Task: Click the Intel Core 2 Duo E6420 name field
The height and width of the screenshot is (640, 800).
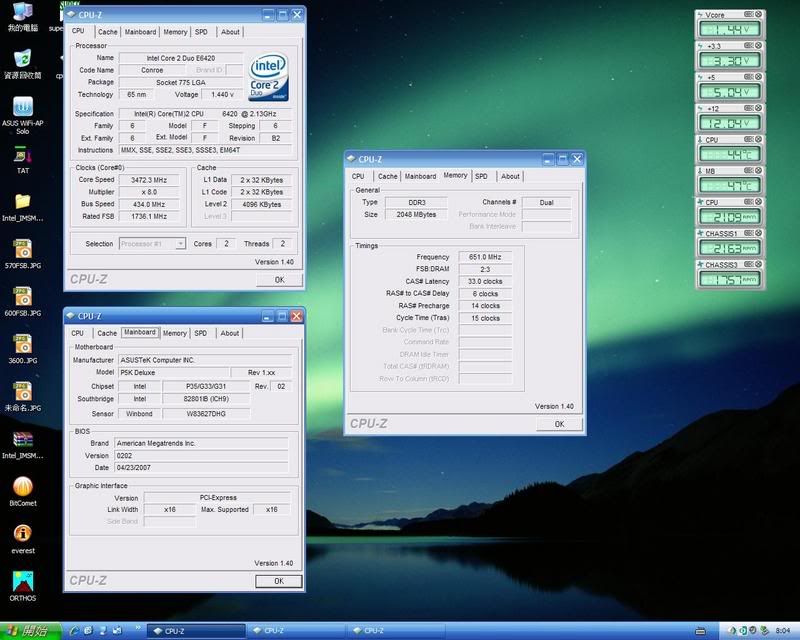Action: pos(181,58)
